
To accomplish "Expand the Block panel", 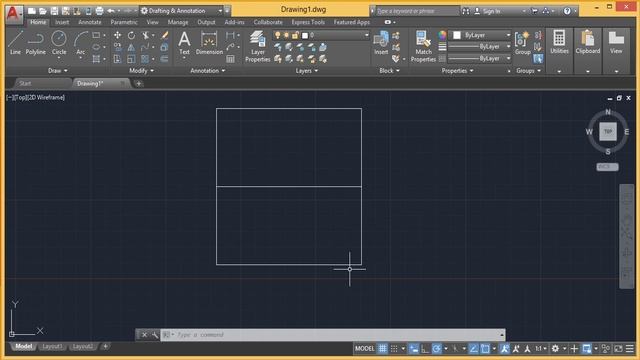I will point(389,71).
